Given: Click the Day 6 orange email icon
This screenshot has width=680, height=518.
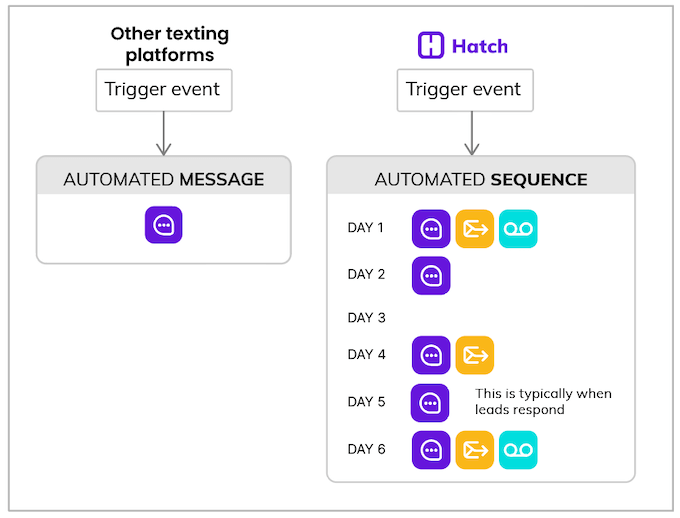Looking at the screenshot, I should (x=475, y=450).
